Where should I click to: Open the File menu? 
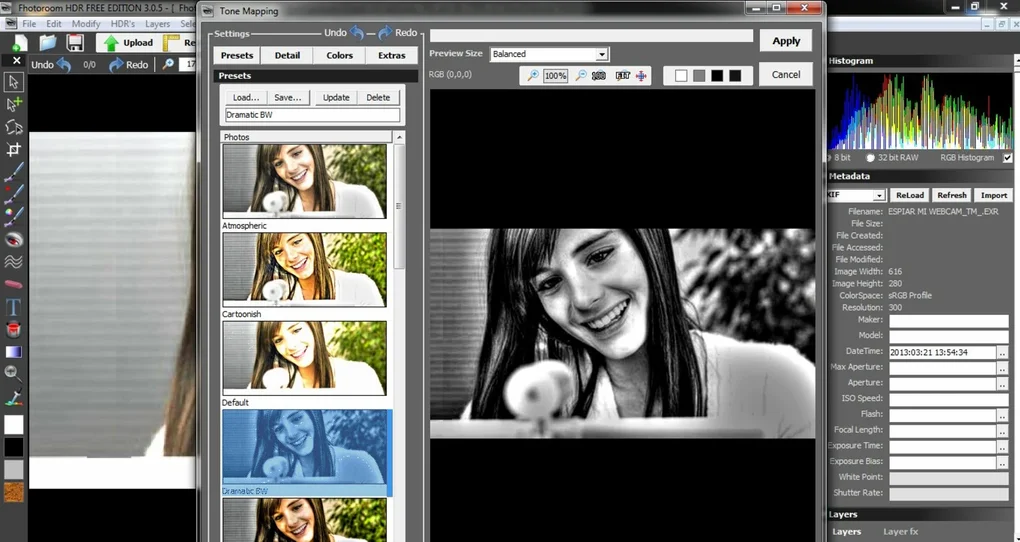(x=29, y=23)
